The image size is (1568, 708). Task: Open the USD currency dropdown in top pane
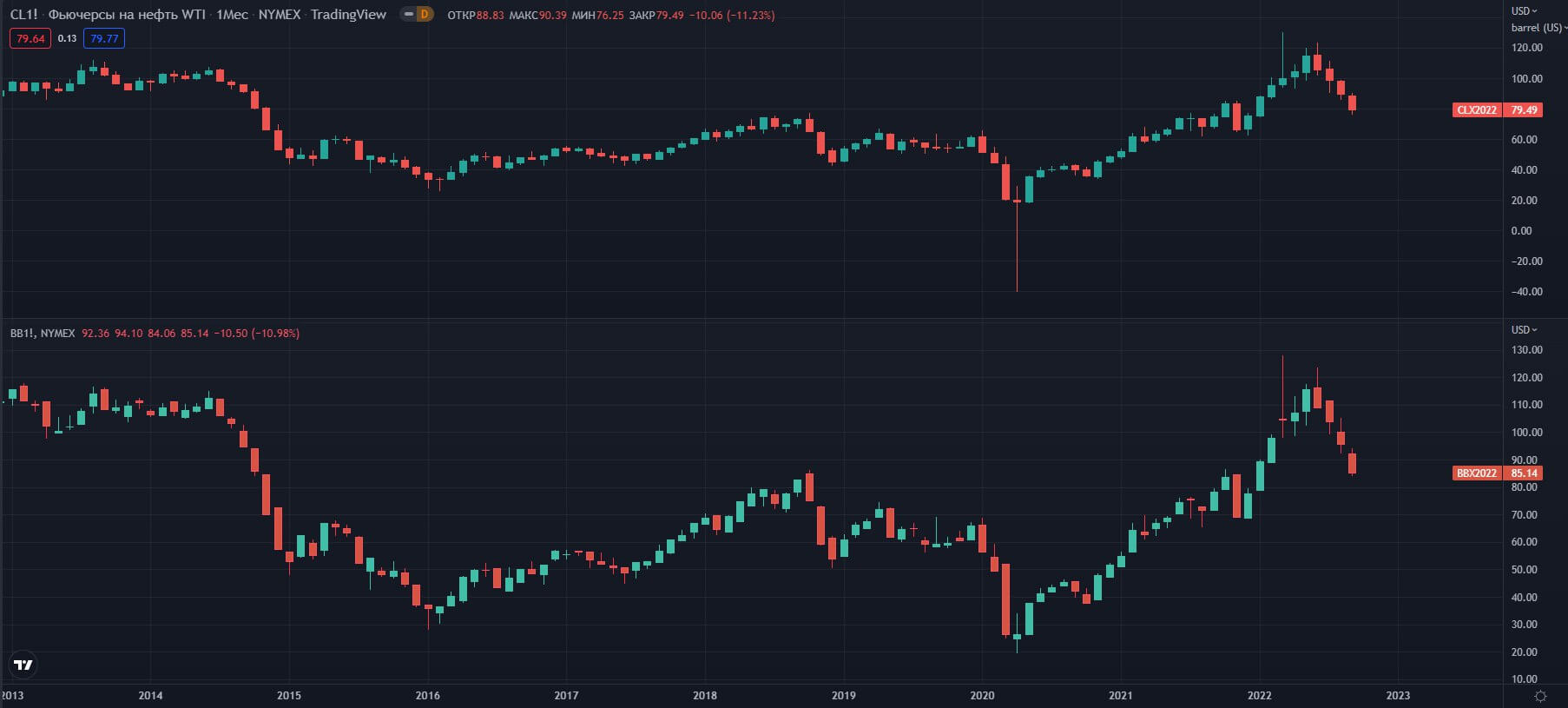[x=1524, y=10]
